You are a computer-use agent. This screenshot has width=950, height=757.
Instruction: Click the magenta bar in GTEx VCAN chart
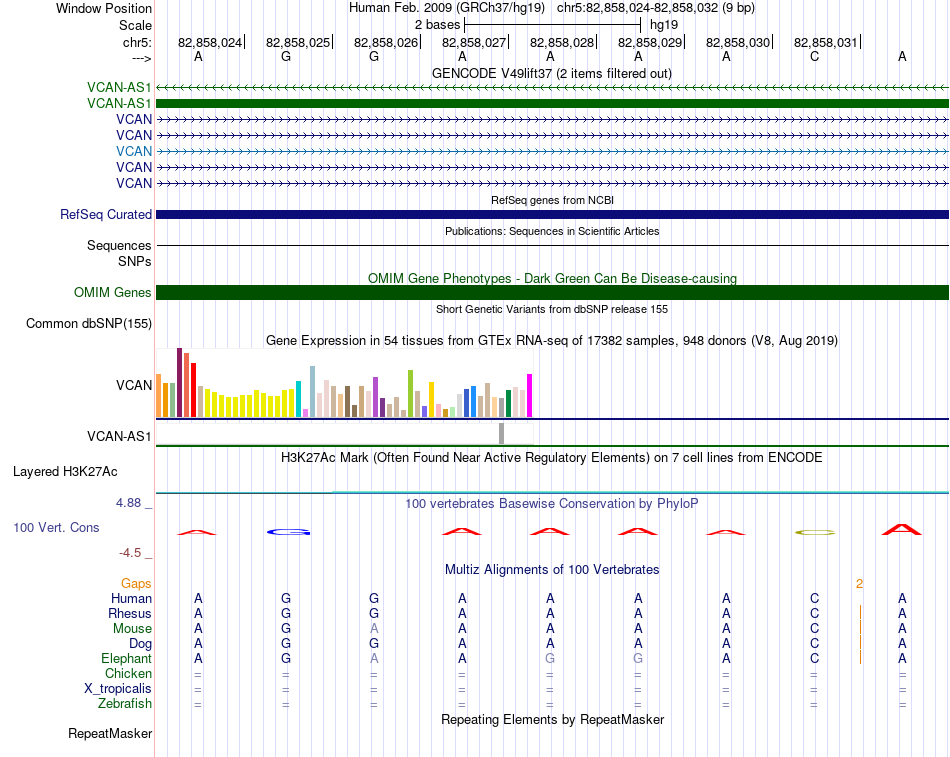tap(529, 396)
